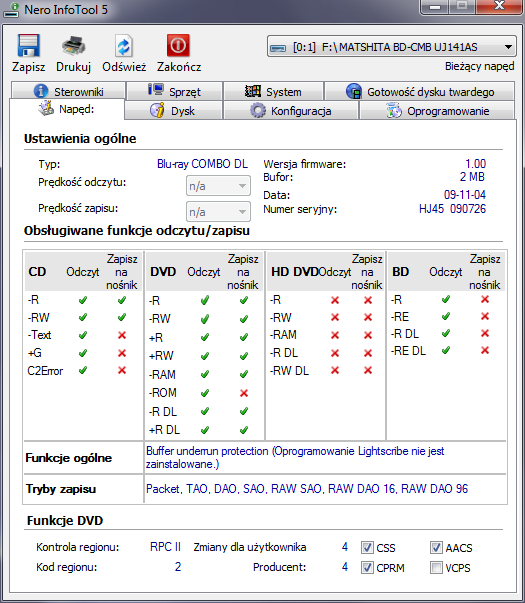Click the Konfiguracja tab gear icon
This screenshot has height=603, width=525.
click(x=257, y=110)
